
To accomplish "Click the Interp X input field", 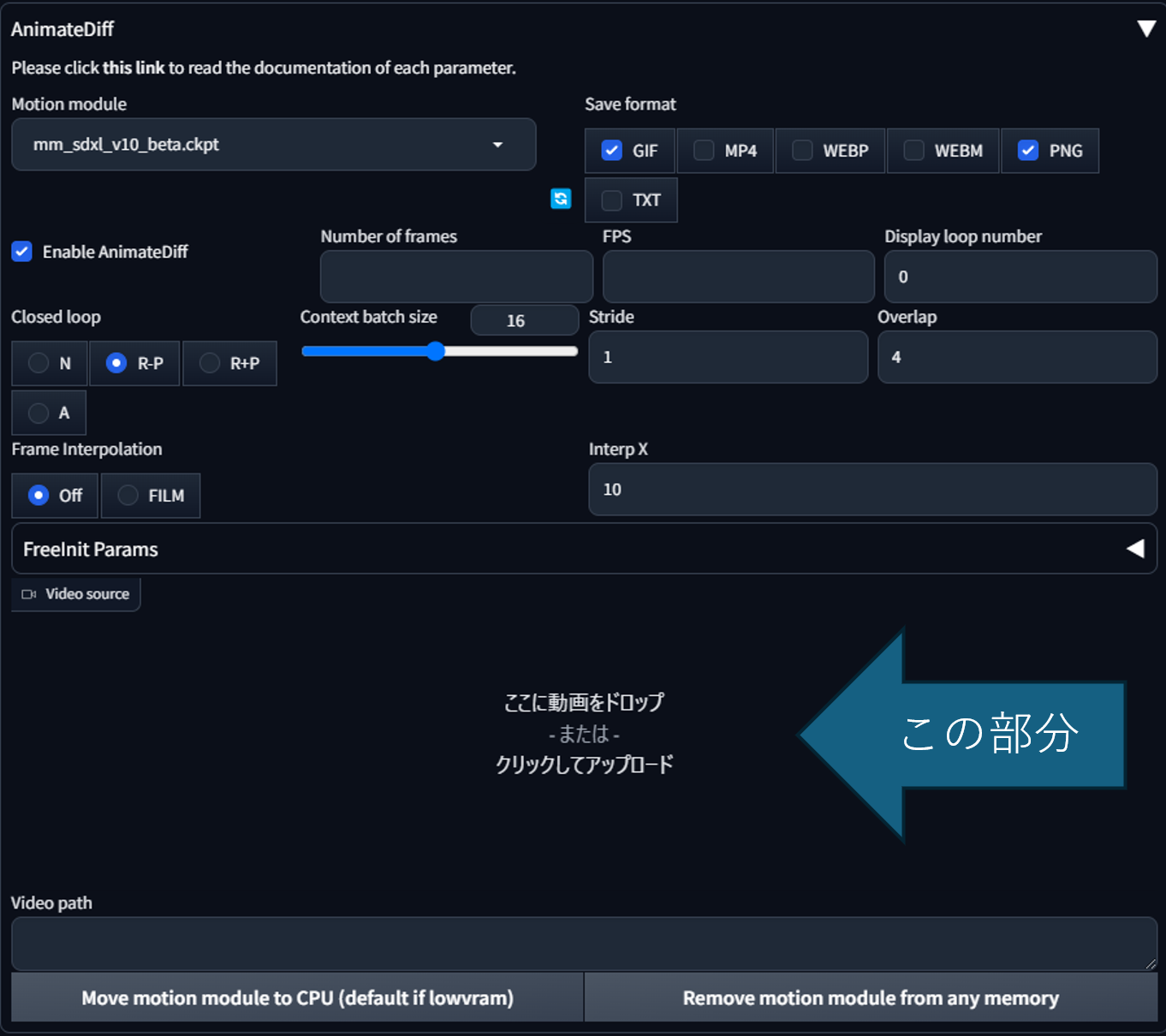I will tap(872, 489).
